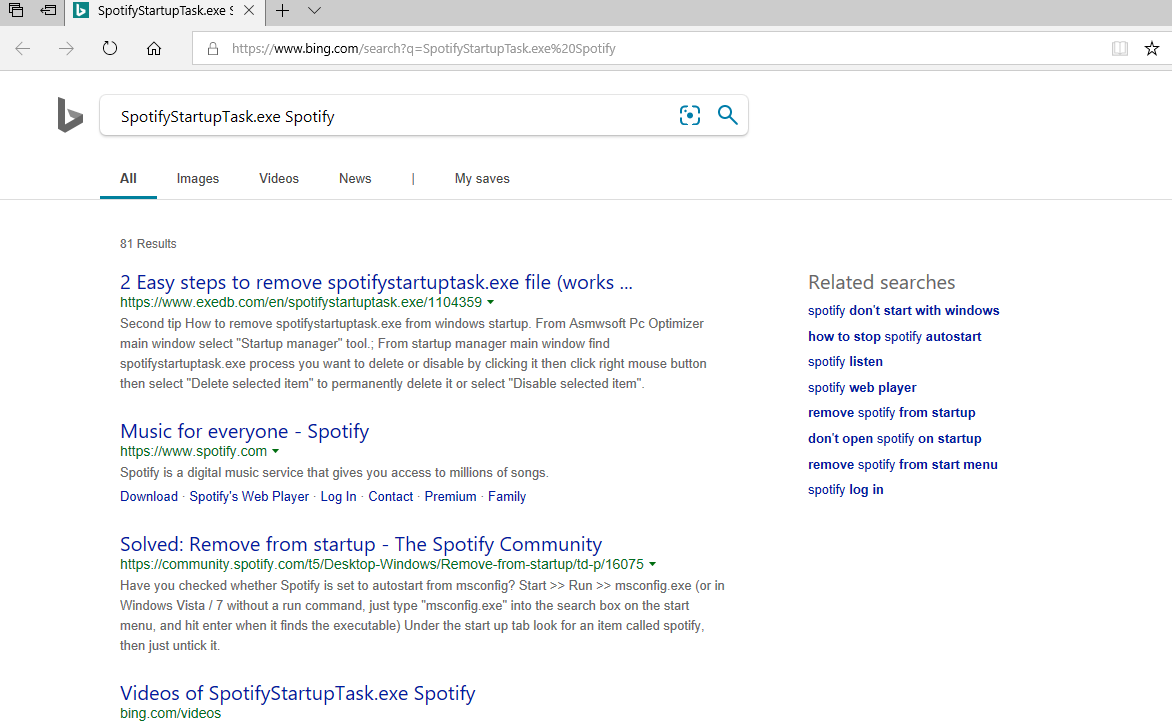Expand dropdown arrow next to community.spotify.com URL
Screen dimensions: 1172x721
point(653,564)
